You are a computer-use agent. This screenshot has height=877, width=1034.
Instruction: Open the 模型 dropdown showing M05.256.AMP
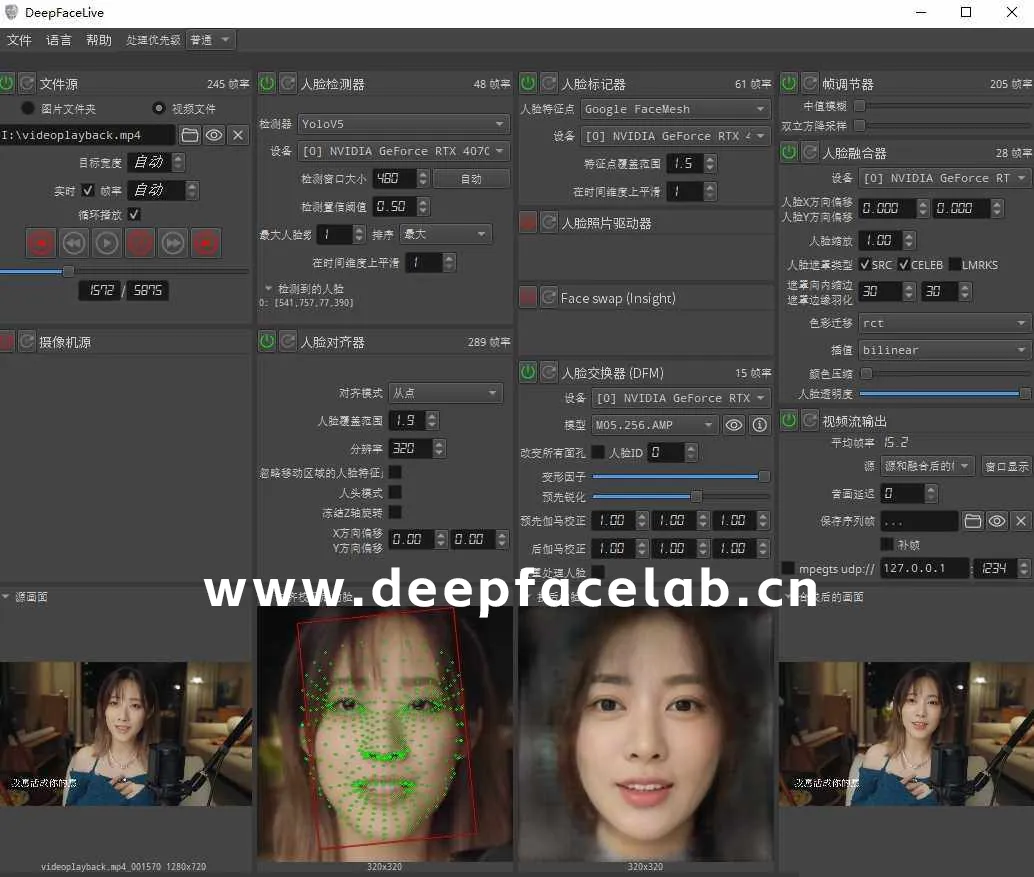[x=654, y=425]
